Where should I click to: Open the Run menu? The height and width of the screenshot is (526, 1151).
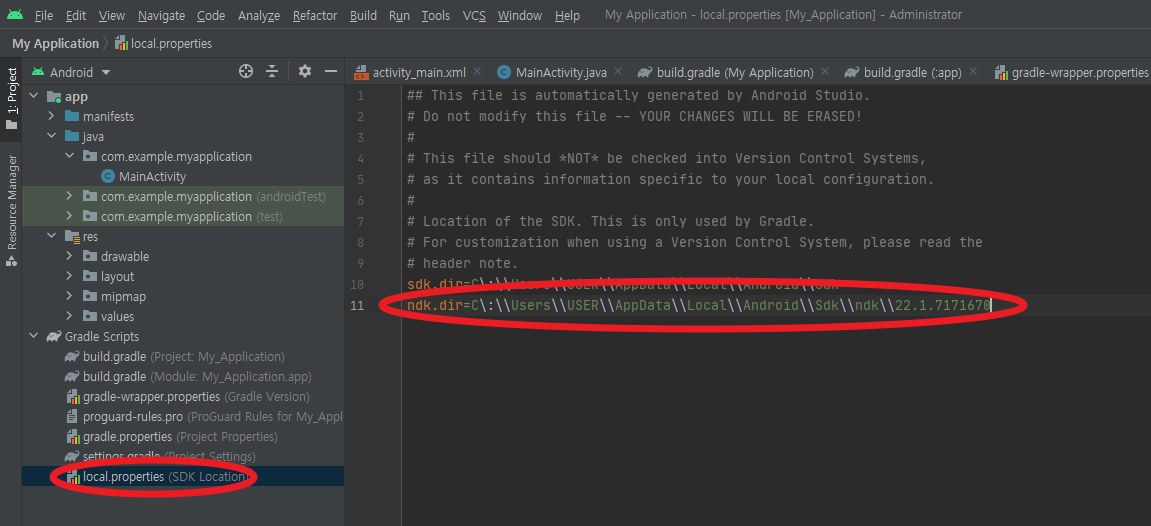399,15
